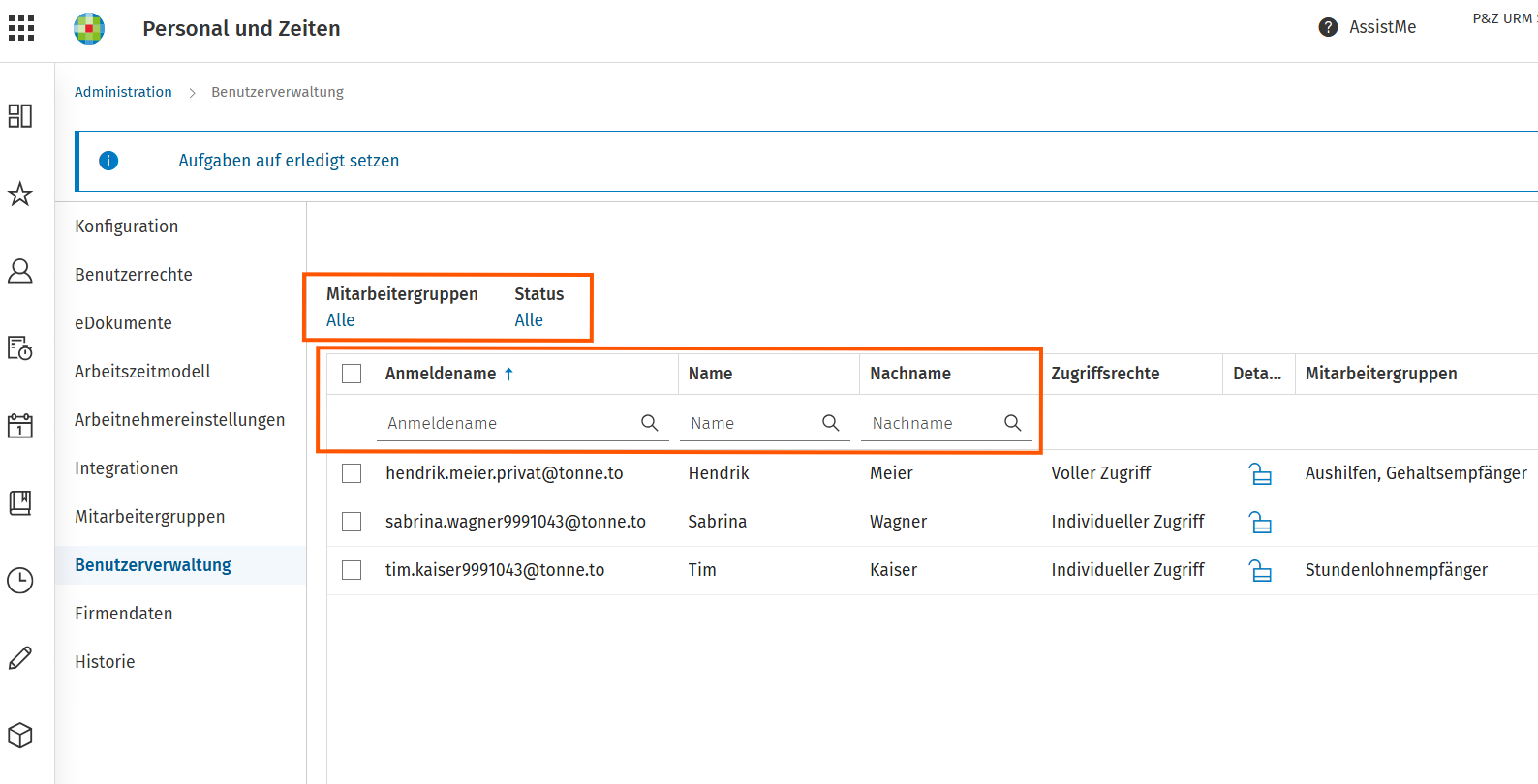Open favorites star icon in sidebar

[x=20, y=194]
